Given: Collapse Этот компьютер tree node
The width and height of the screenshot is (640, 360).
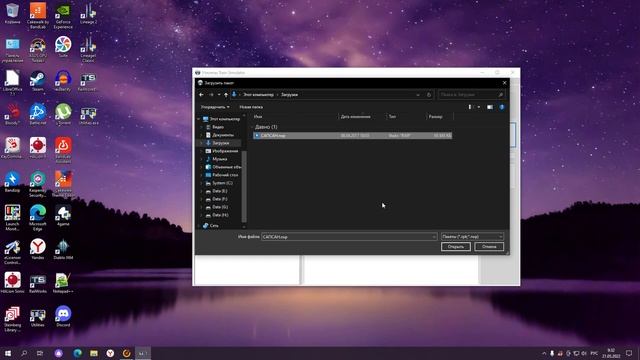Looking at the screenshot, I should click(x=199, y=119).
